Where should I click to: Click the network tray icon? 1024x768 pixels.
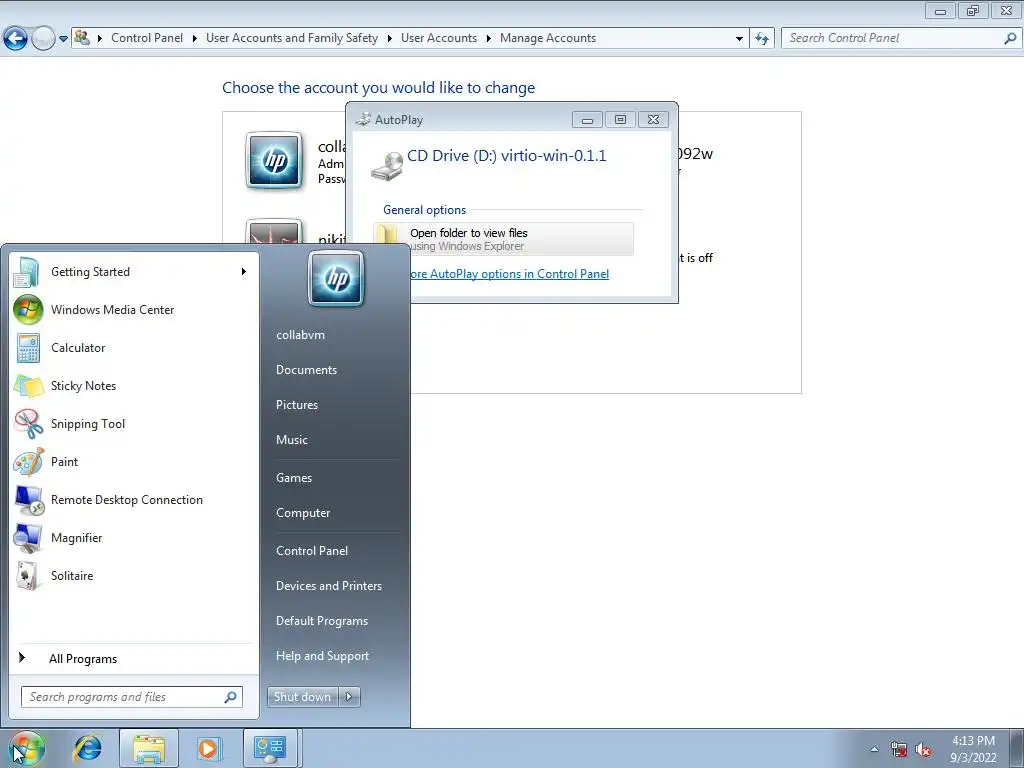pos(899,750)
